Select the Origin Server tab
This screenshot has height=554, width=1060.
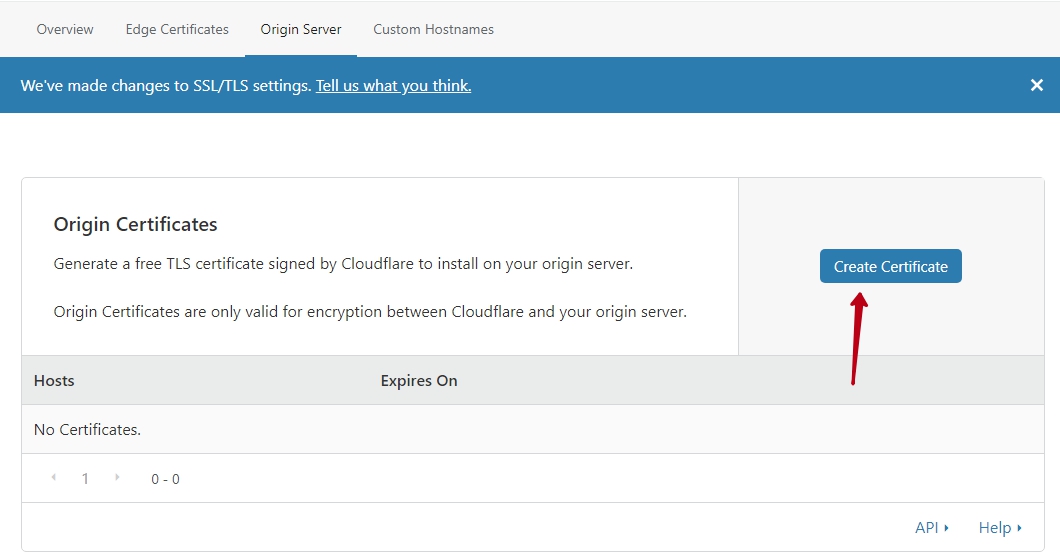(301, 29)
